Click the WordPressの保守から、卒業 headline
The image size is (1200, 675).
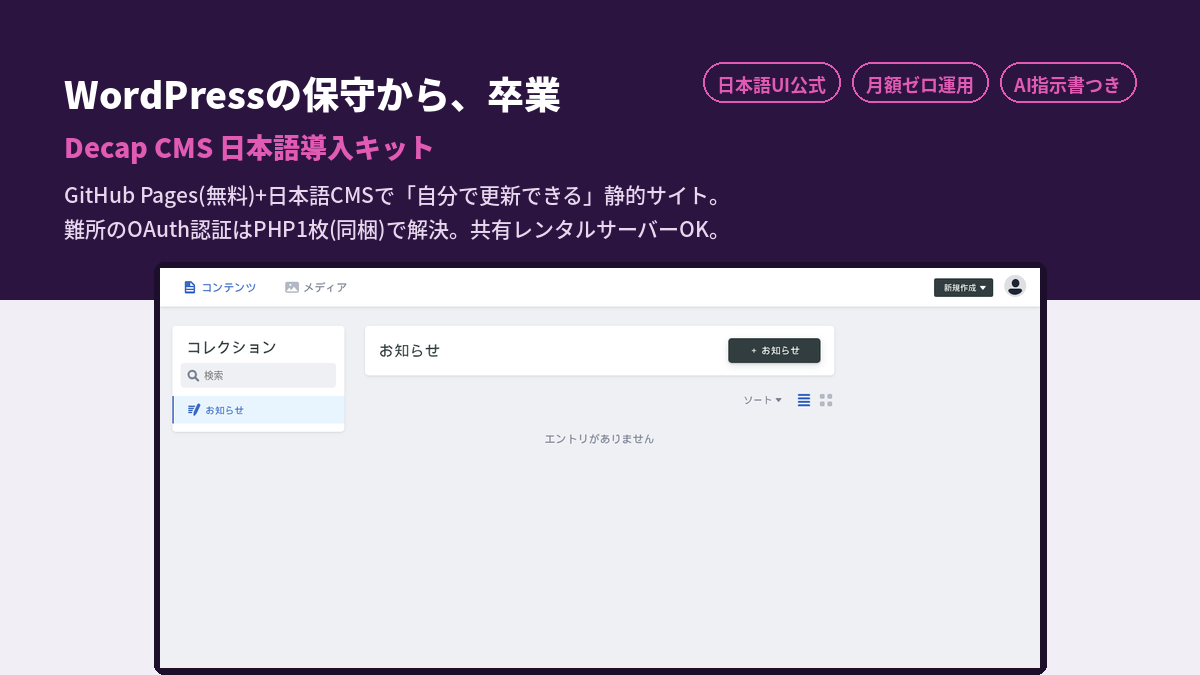[x=312, y=95]
